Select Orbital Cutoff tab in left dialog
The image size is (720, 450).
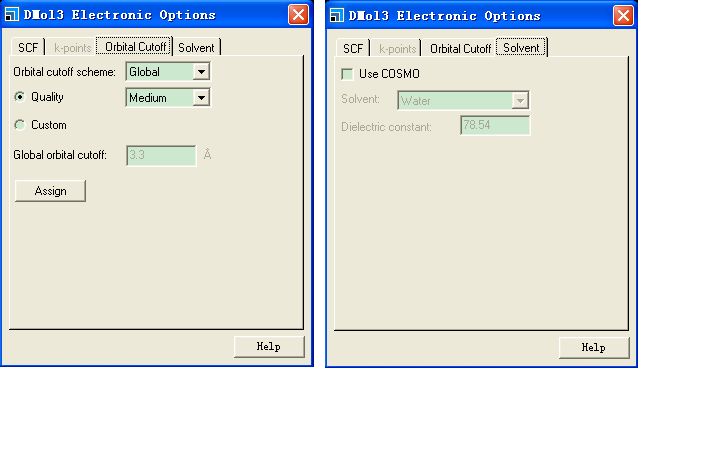coord(135,46)
